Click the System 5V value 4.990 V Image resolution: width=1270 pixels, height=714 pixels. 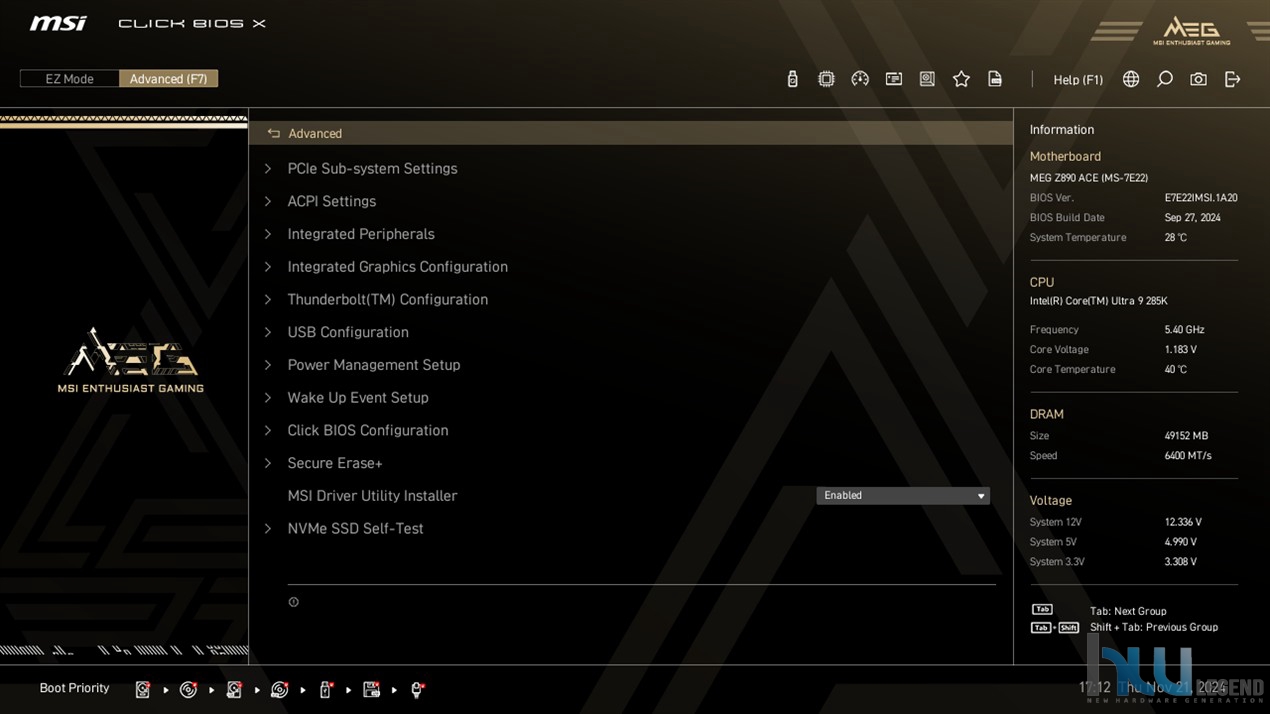pos(1180,542)
